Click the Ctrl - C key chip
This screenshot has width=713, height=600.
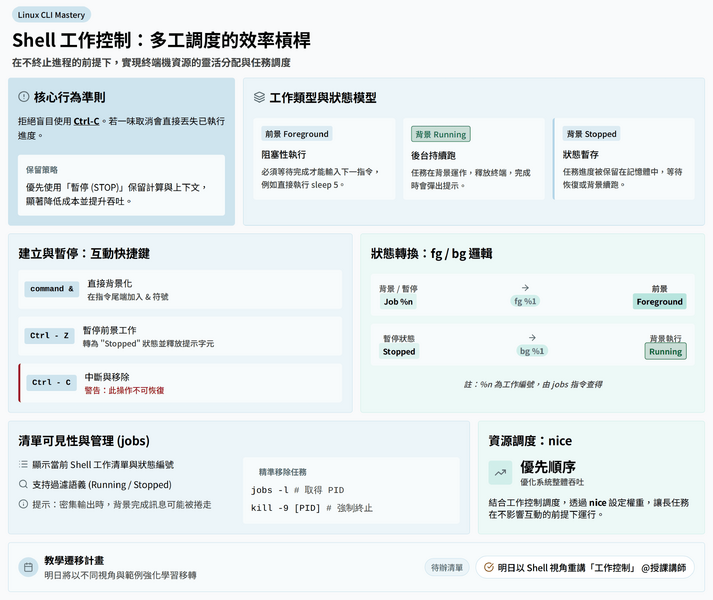[x=51, y=383]
